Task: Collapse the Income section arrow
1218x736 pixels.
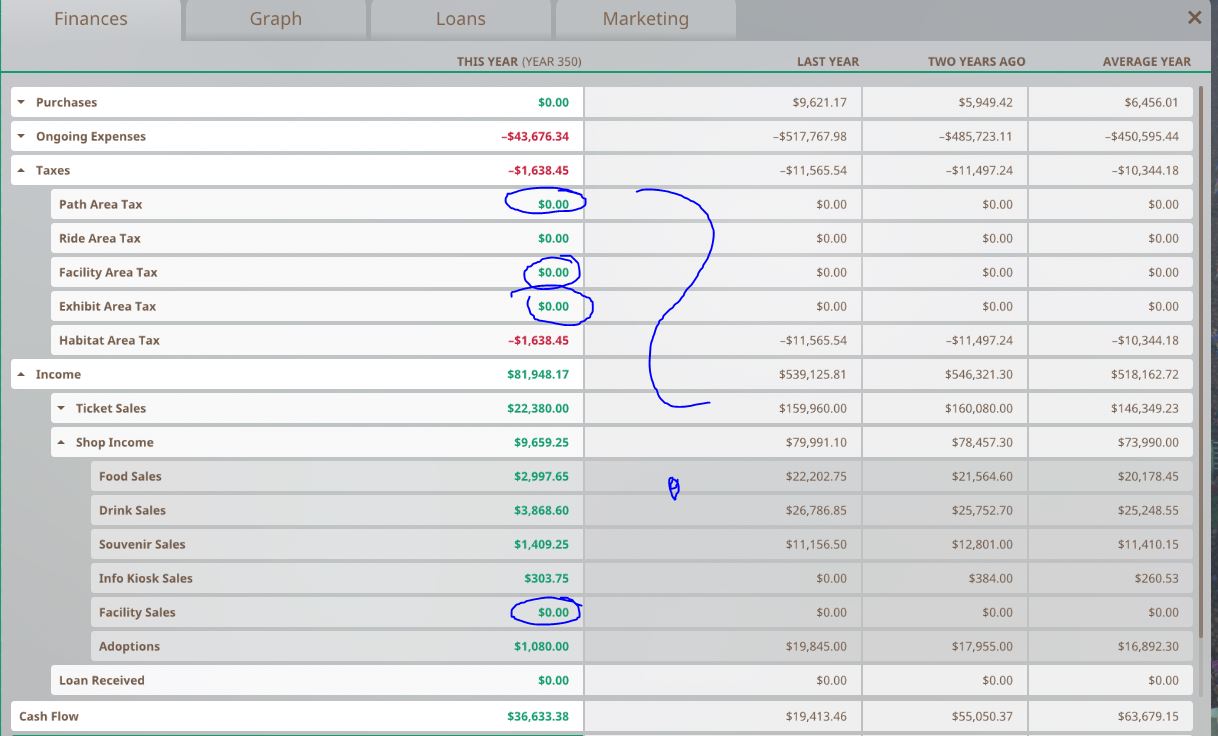Action: (22, 374)
